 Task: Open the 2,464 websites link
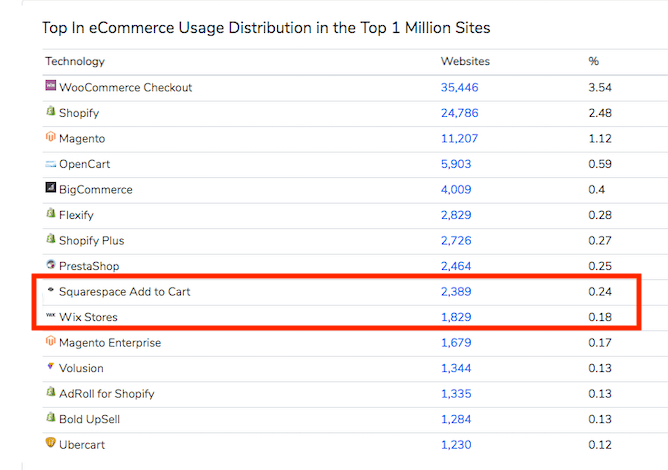tap(456, 266)
